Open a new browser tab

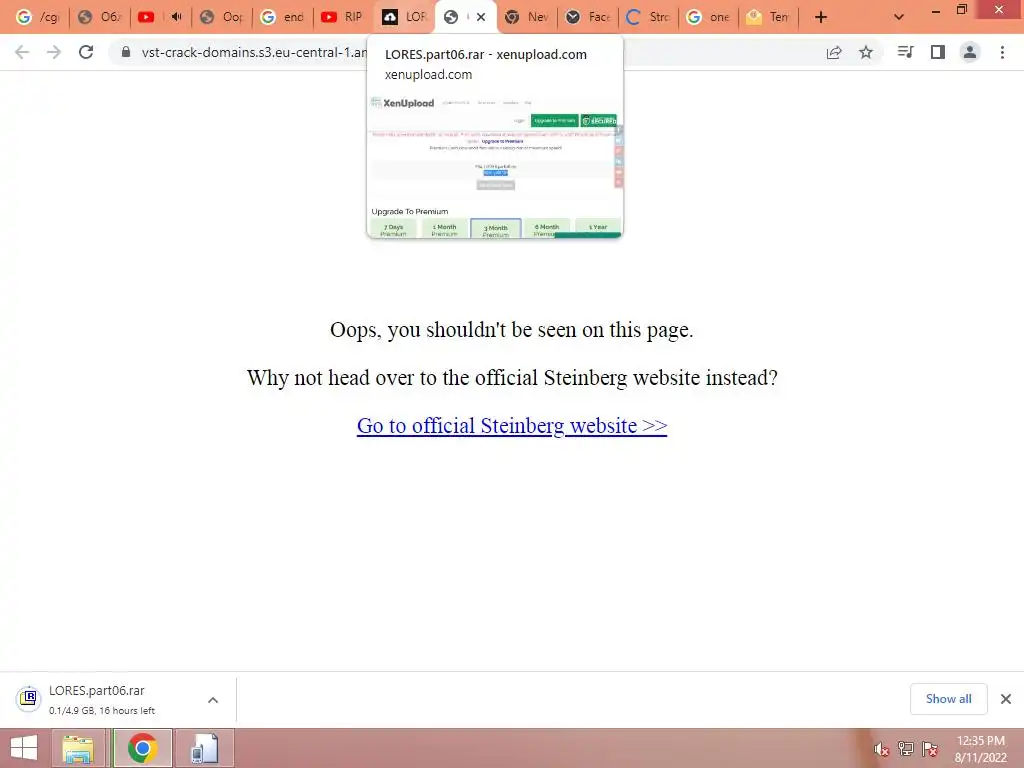point(821,17)
